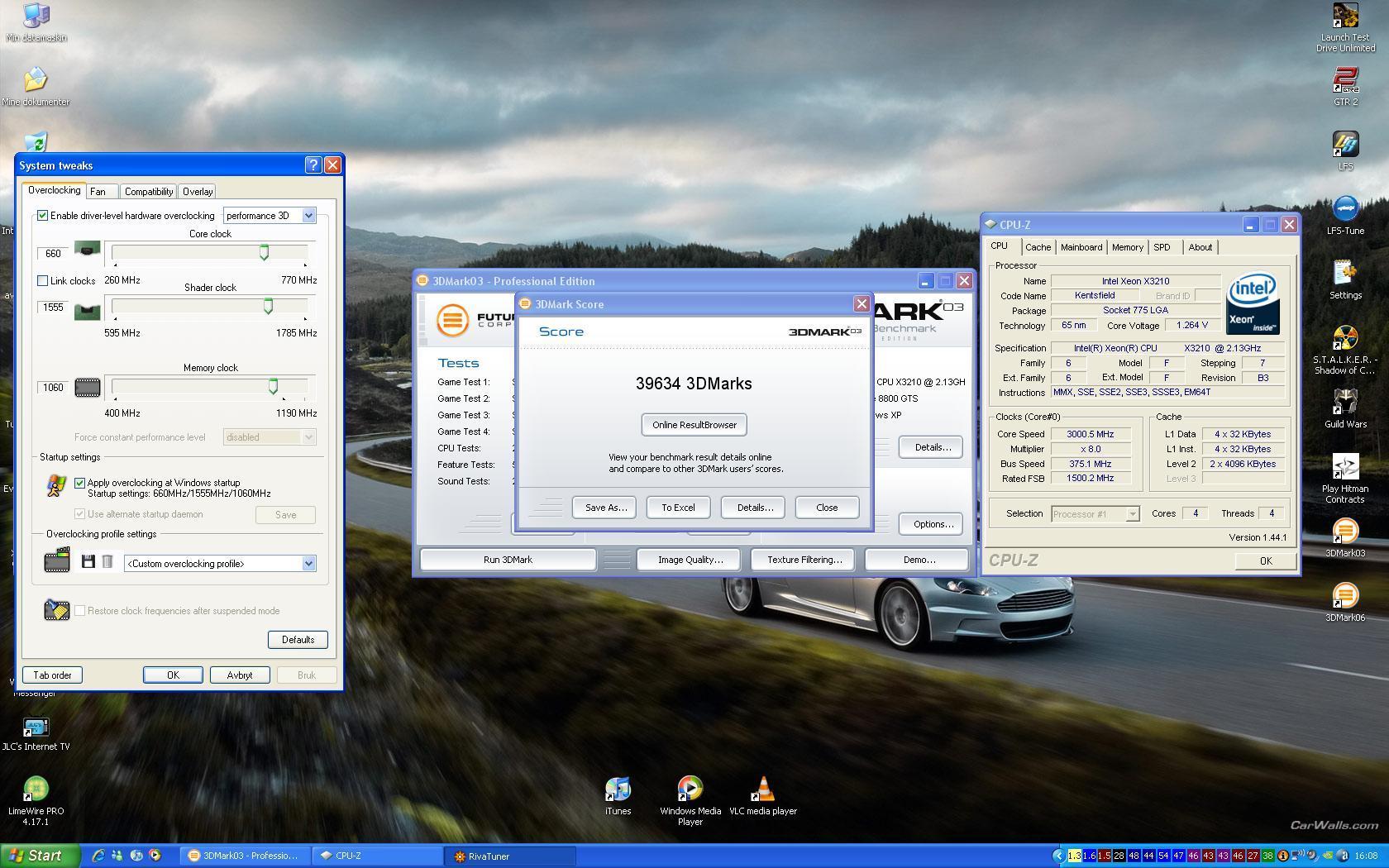Click the To Excel button
This screenshot has width=1389, height=868.
coord(678,508)
